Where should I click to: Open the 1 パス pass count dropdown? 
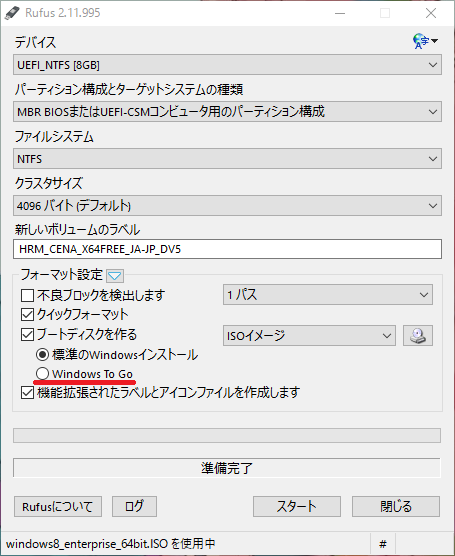(x=328, y=295)
